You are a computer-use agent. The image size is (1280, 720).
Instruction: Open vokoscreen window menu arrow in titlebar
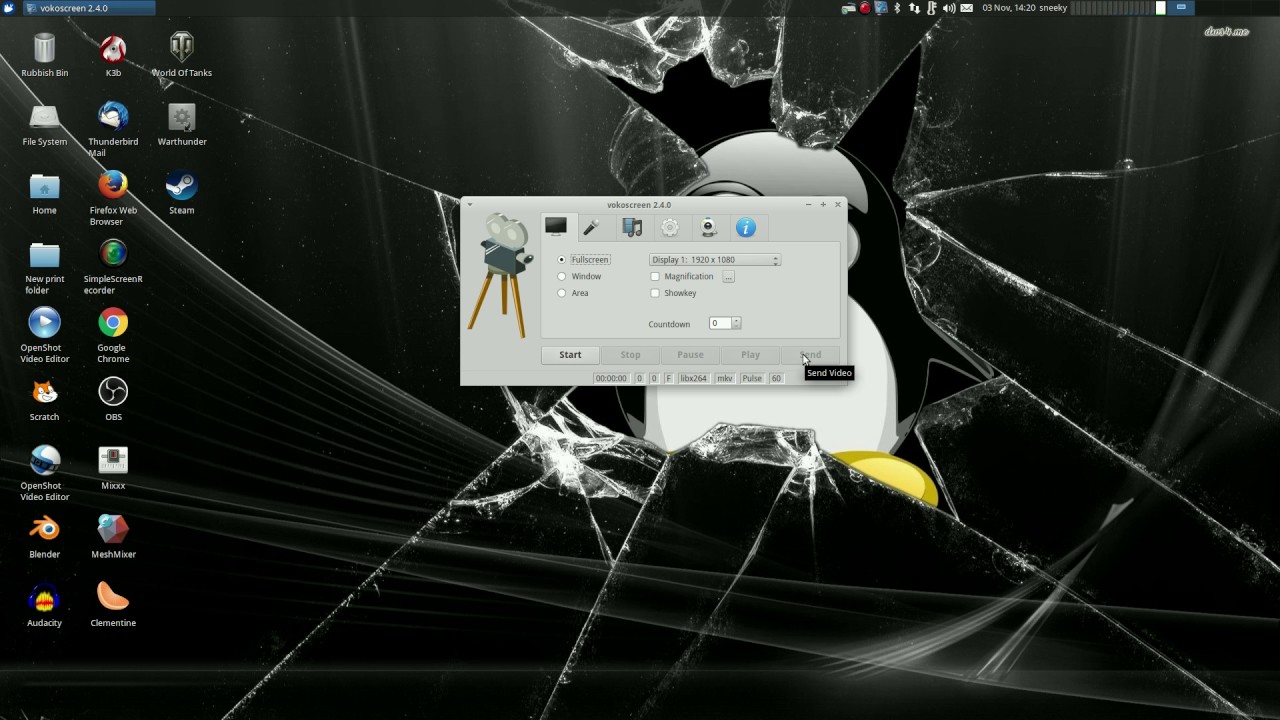pyautogui.click(x=470, y=204)
